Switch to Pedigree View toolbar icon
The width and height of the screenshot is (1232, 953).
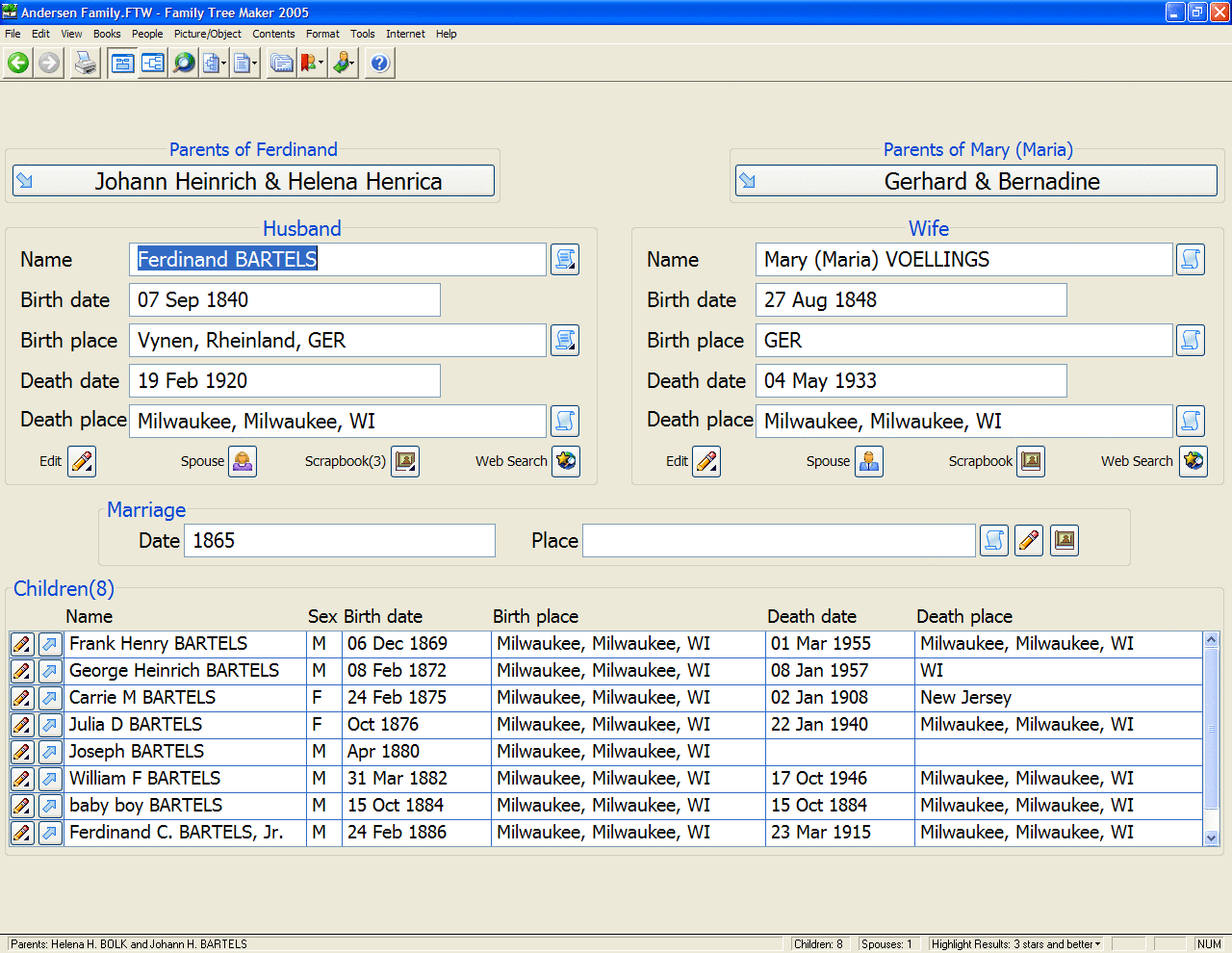[x=153, y=64]
